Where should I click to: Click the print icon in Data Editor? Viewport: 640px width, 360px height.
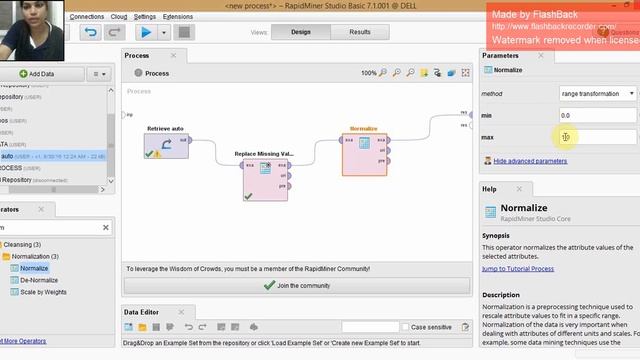pos(254,327)
